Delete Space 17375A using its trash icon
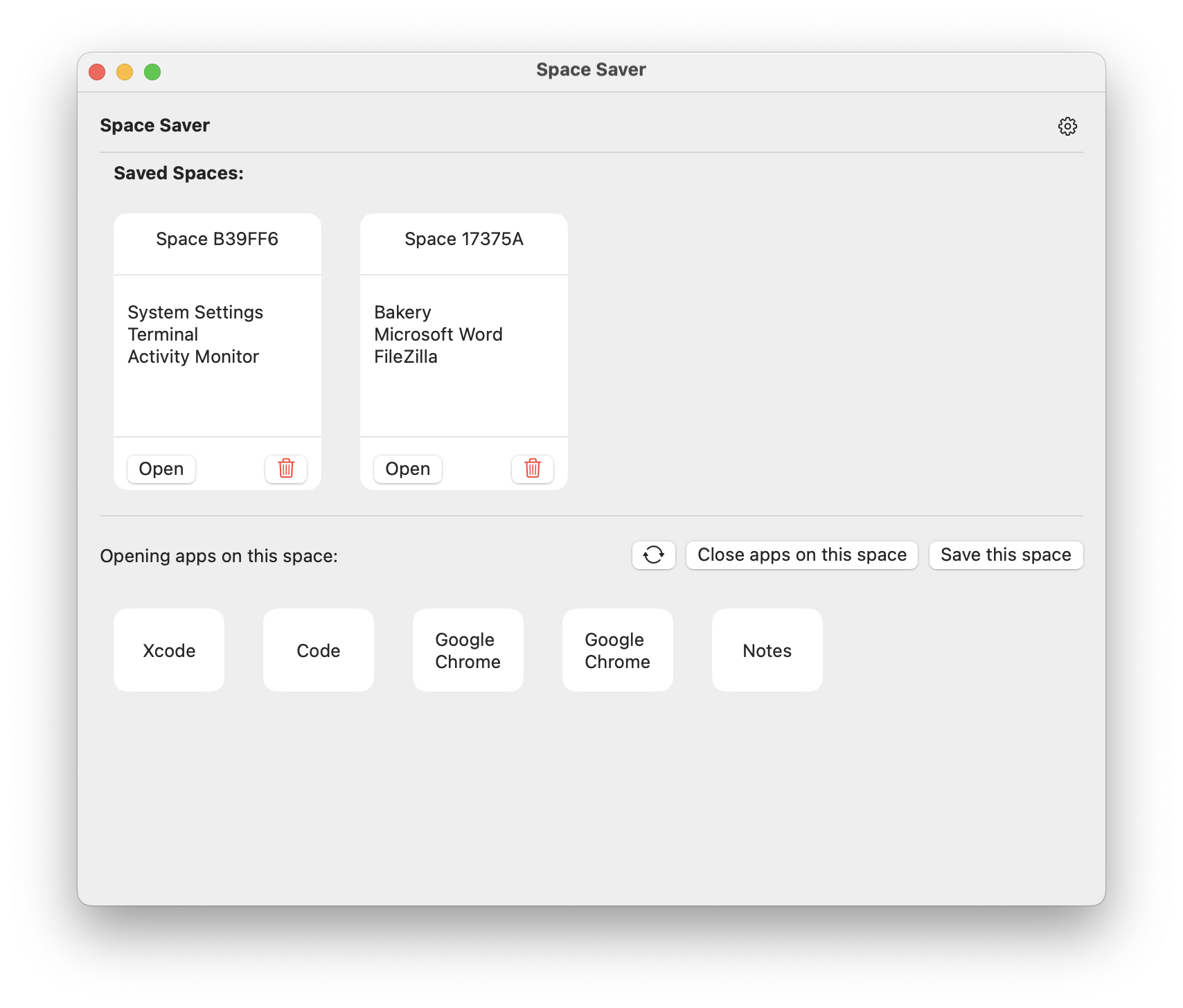 click(x=533, y=469)
